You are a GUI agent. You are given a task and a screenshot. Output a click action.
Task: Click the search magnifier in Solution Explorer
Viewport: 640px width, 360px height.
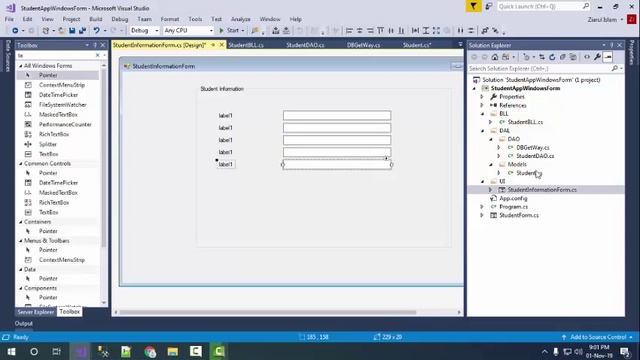point(615,69)
